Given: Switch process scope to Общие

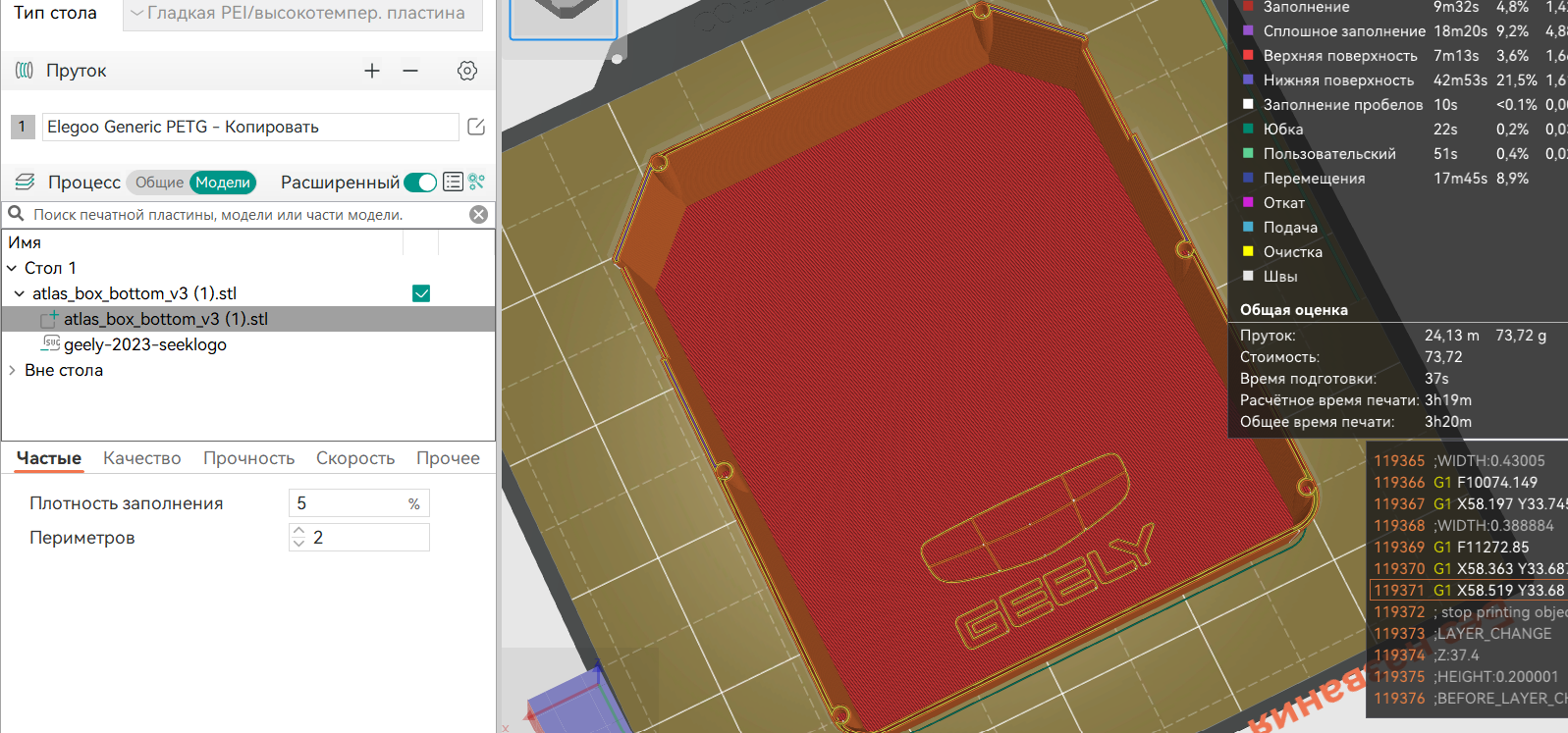Looking at the screenshot, I should click(x=159, y=183).
